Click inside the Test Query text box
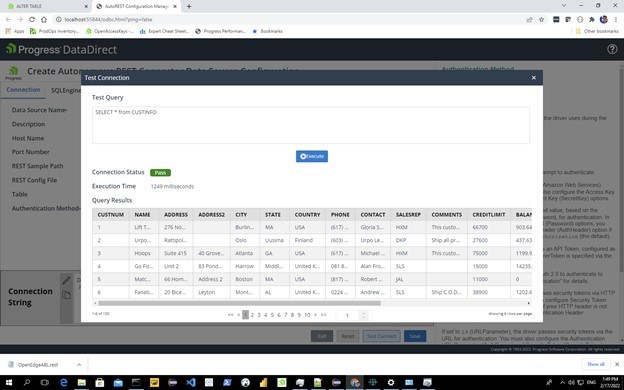The width and height of the screenshot is (624, 390). [x=311, y=125]
